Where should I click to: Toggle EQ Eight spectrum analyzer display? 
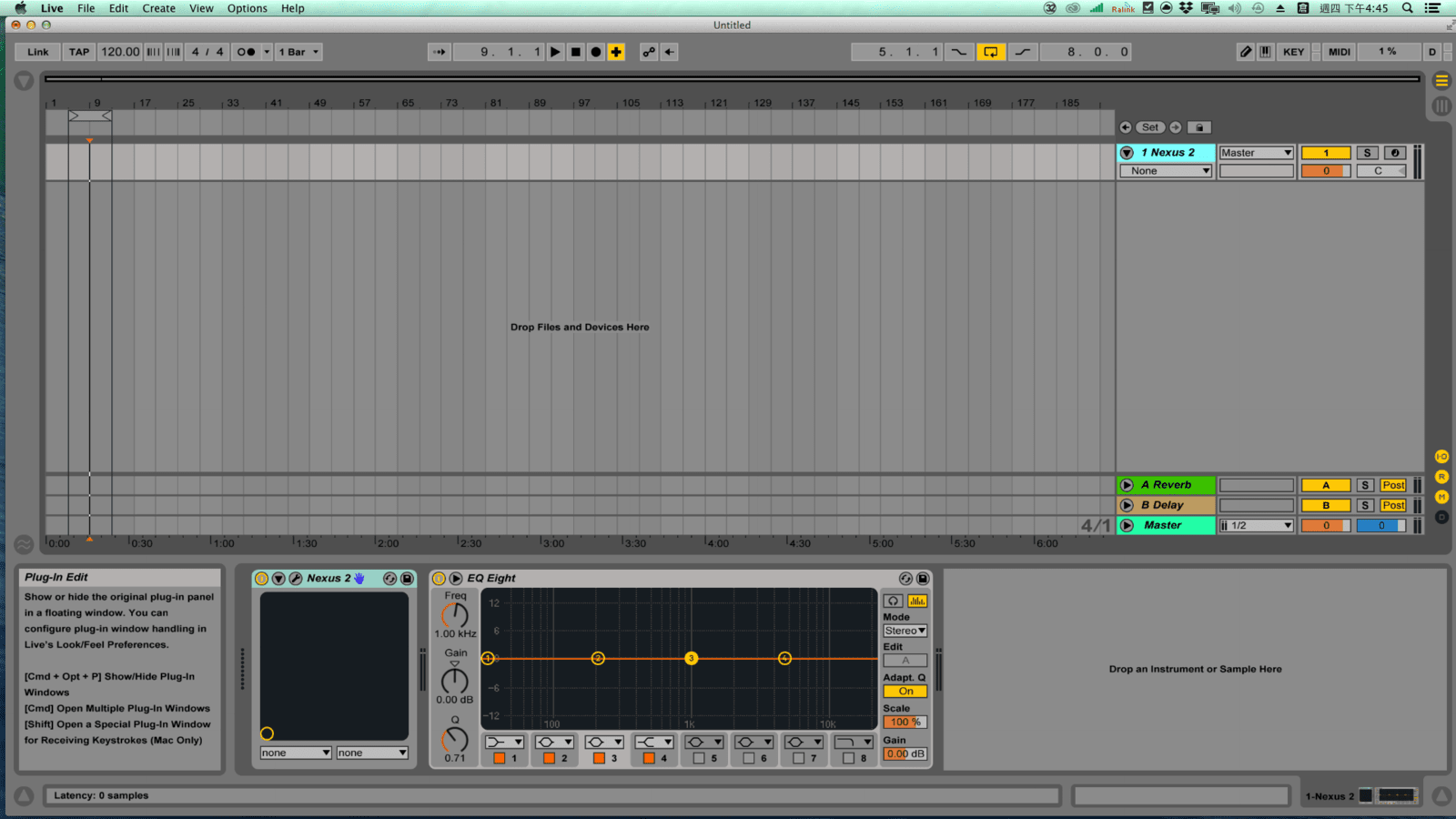point(917,601)
